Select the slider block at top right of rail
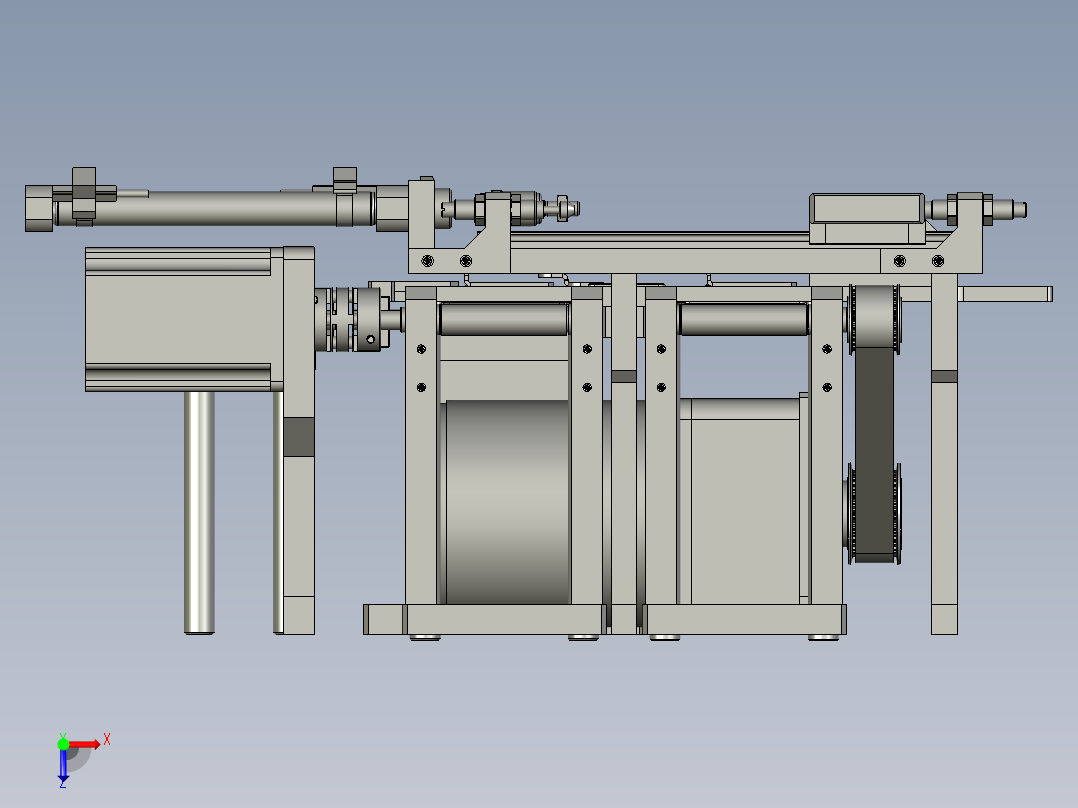This screenshot has width=1078, height=808. pos(866,218)
